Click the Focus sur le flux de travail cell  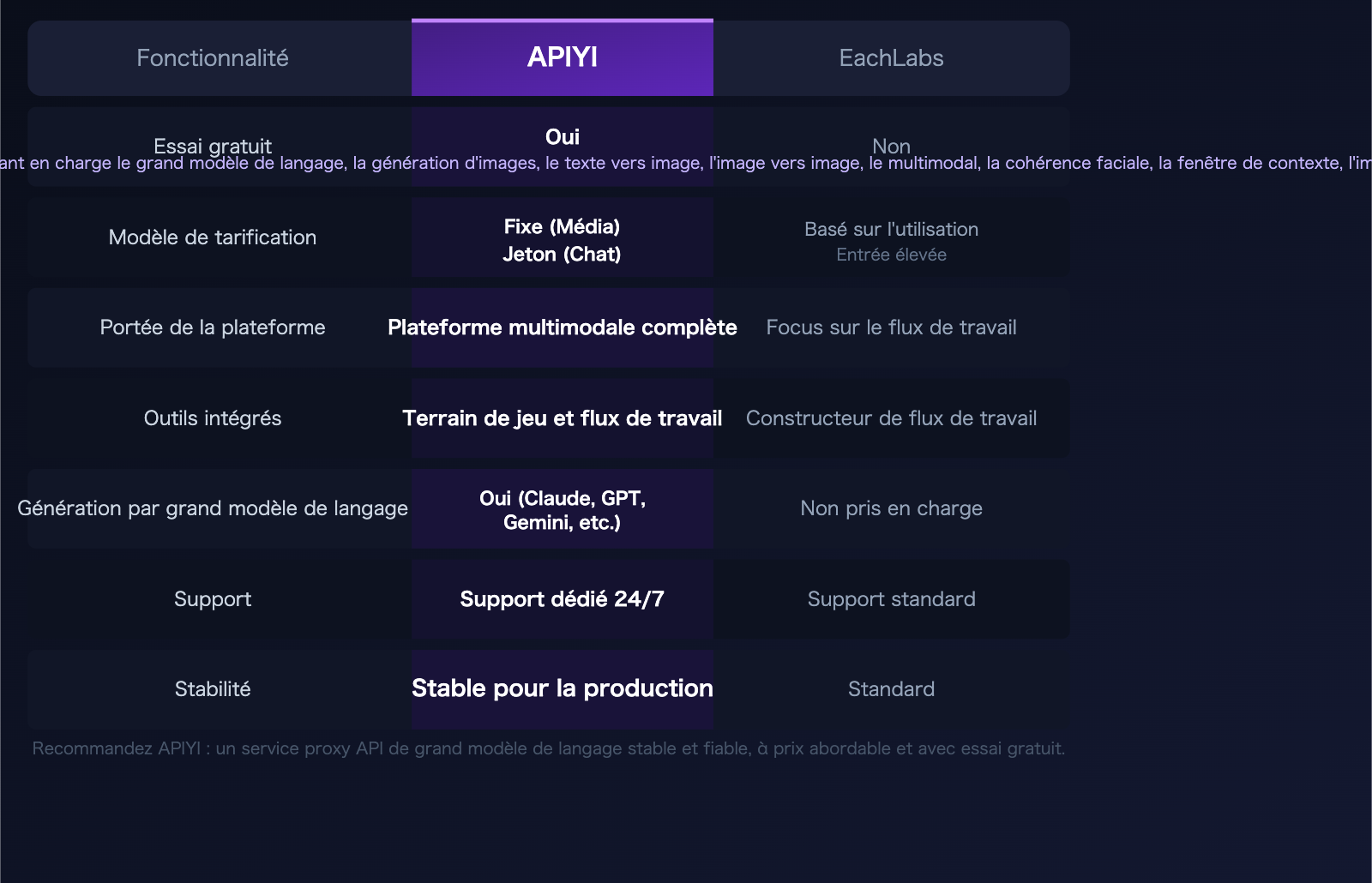point(891,327)
